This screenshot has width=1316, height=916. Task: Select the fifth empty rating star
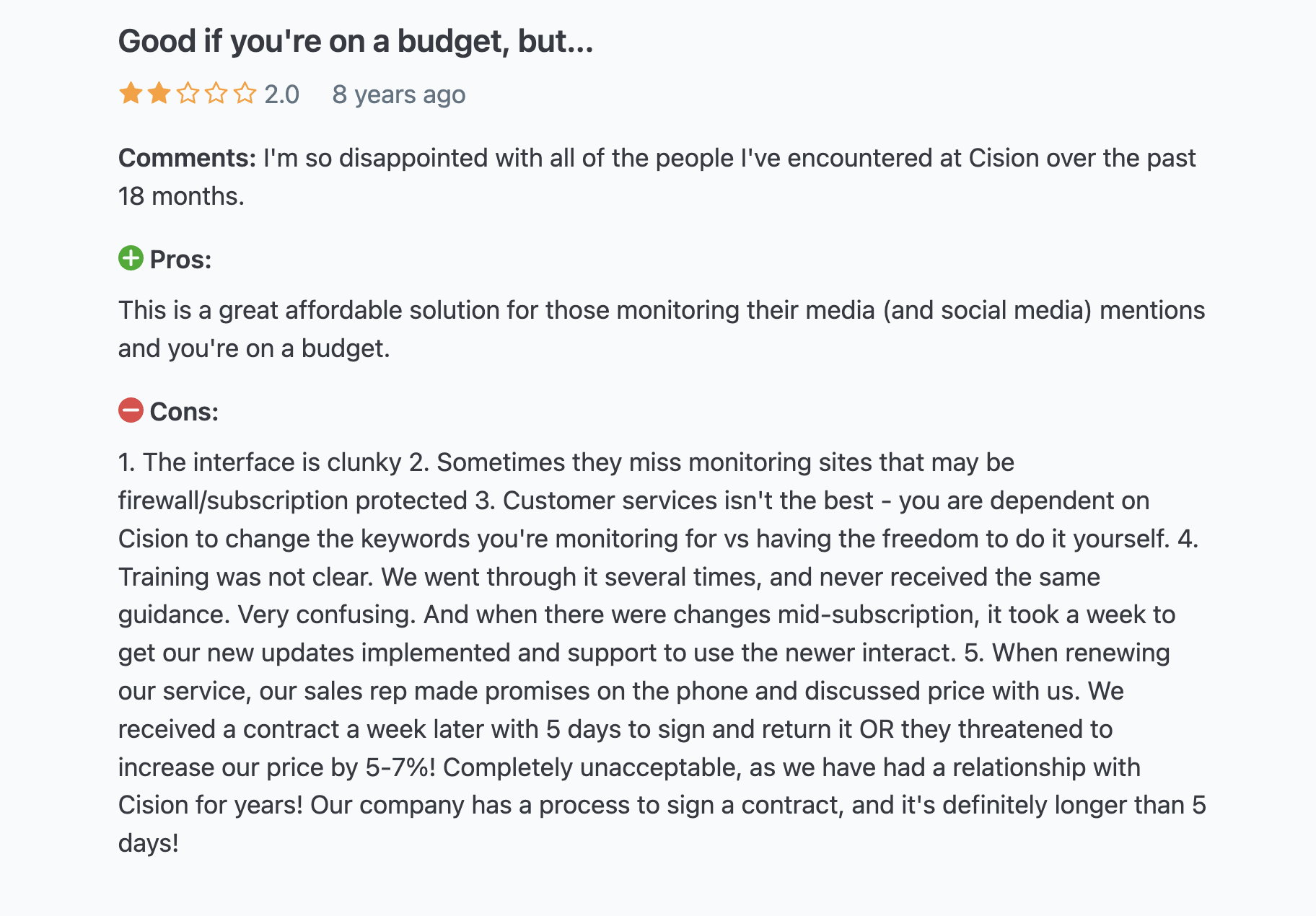(245, 94)
